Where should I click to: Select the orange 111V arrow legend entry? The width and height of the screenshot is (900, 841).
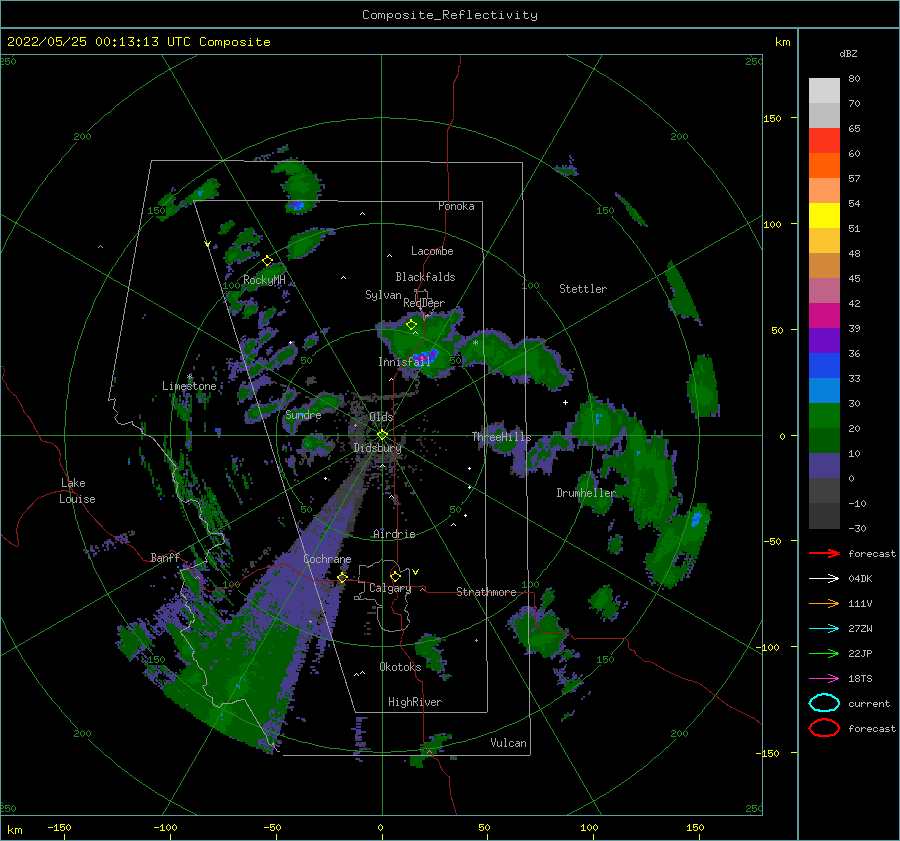coord(824,603)
